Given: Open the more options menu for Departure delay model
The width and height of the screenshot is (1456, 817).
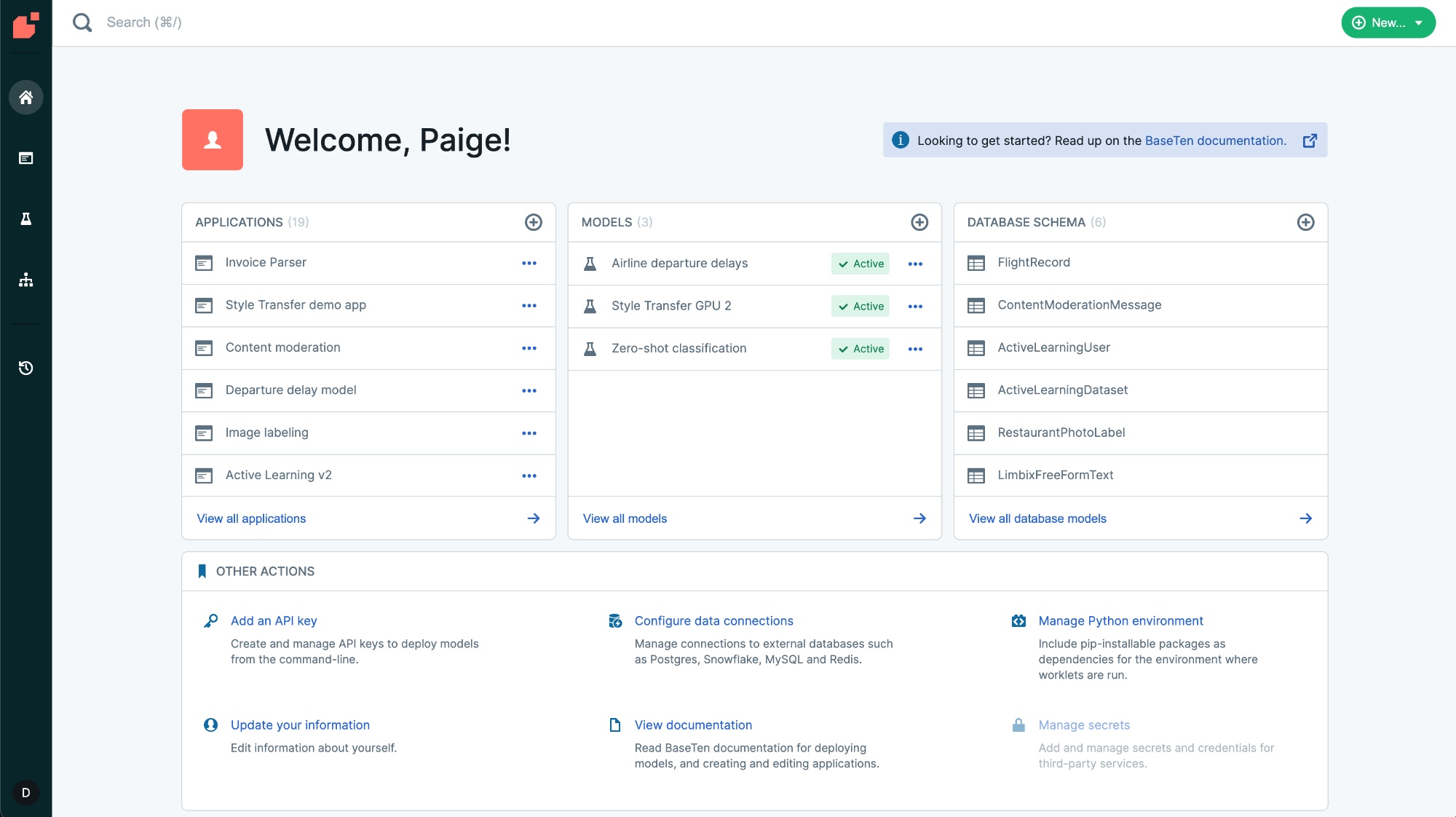Looking at the screenshot, I should pyautogui.click(x=529, y=390).
